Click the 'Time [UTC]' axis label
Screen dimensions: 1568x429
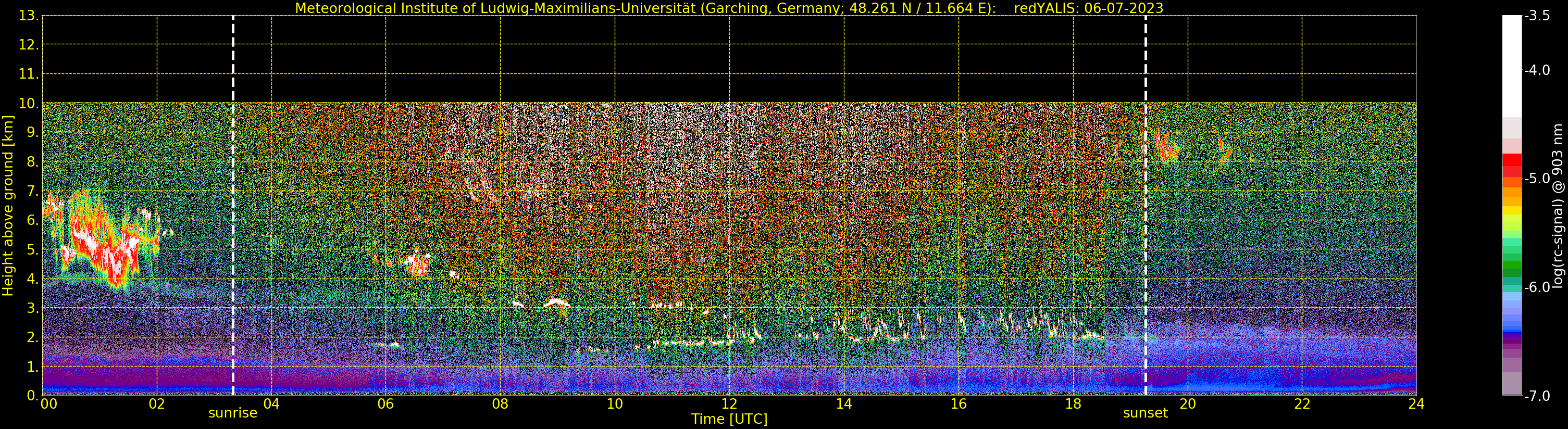pyautogui.click(x=729, y=419)
